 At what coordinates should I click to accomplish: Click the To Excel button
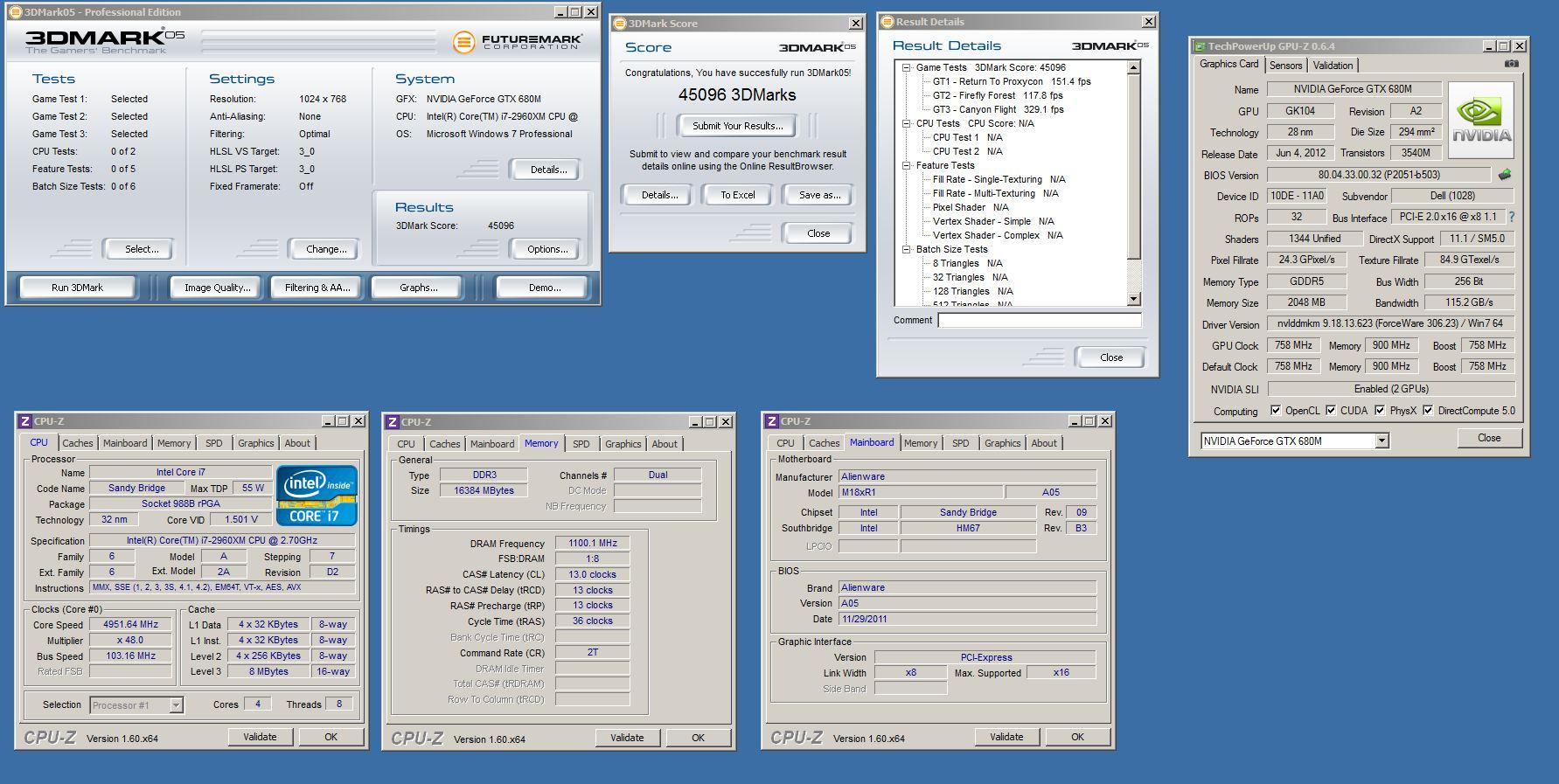tap(737, 195)
